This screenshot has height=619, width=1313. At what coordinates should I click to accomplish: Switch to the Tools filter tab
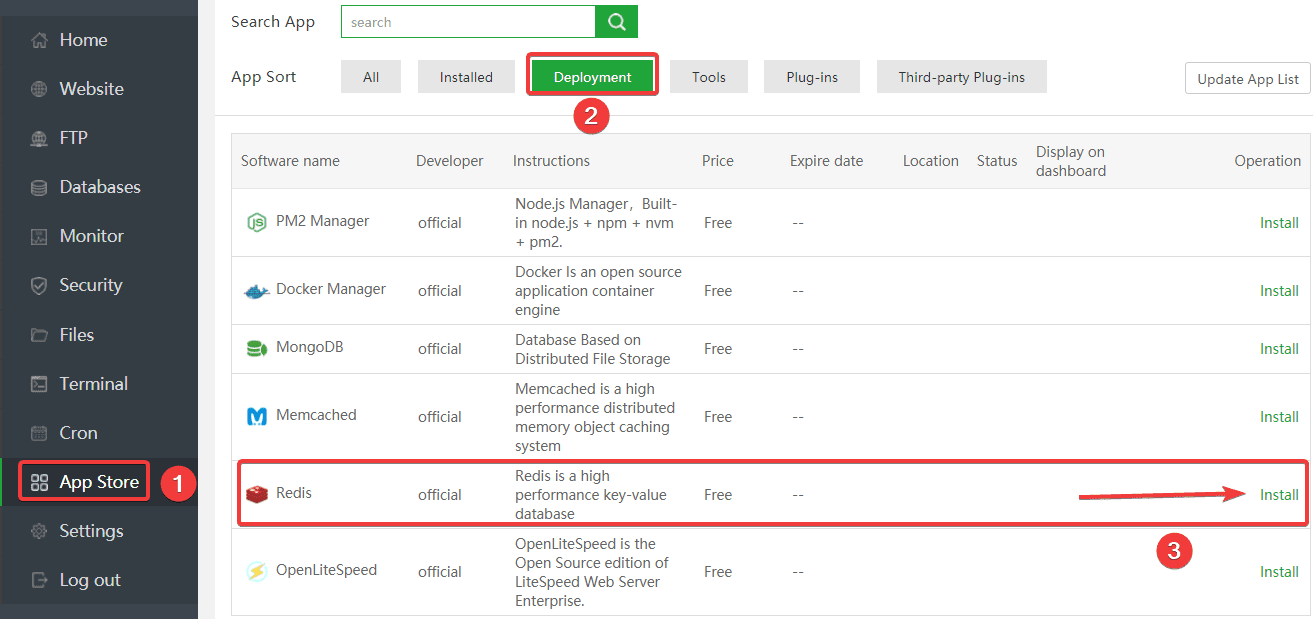pos(708,76)
